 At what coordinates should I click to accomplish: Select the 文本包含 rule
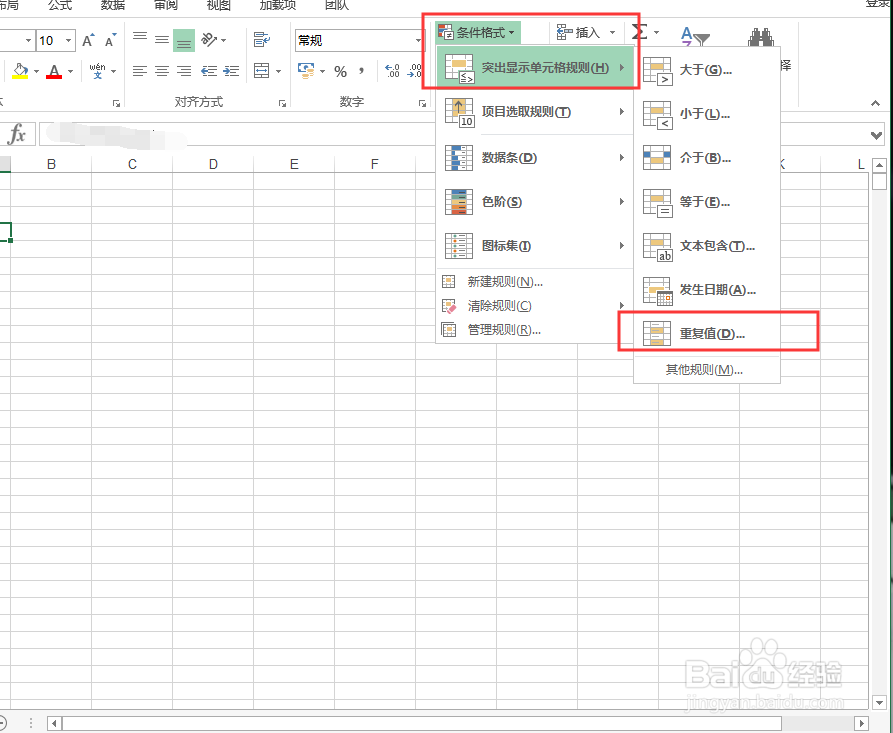(x=707, y=245)
